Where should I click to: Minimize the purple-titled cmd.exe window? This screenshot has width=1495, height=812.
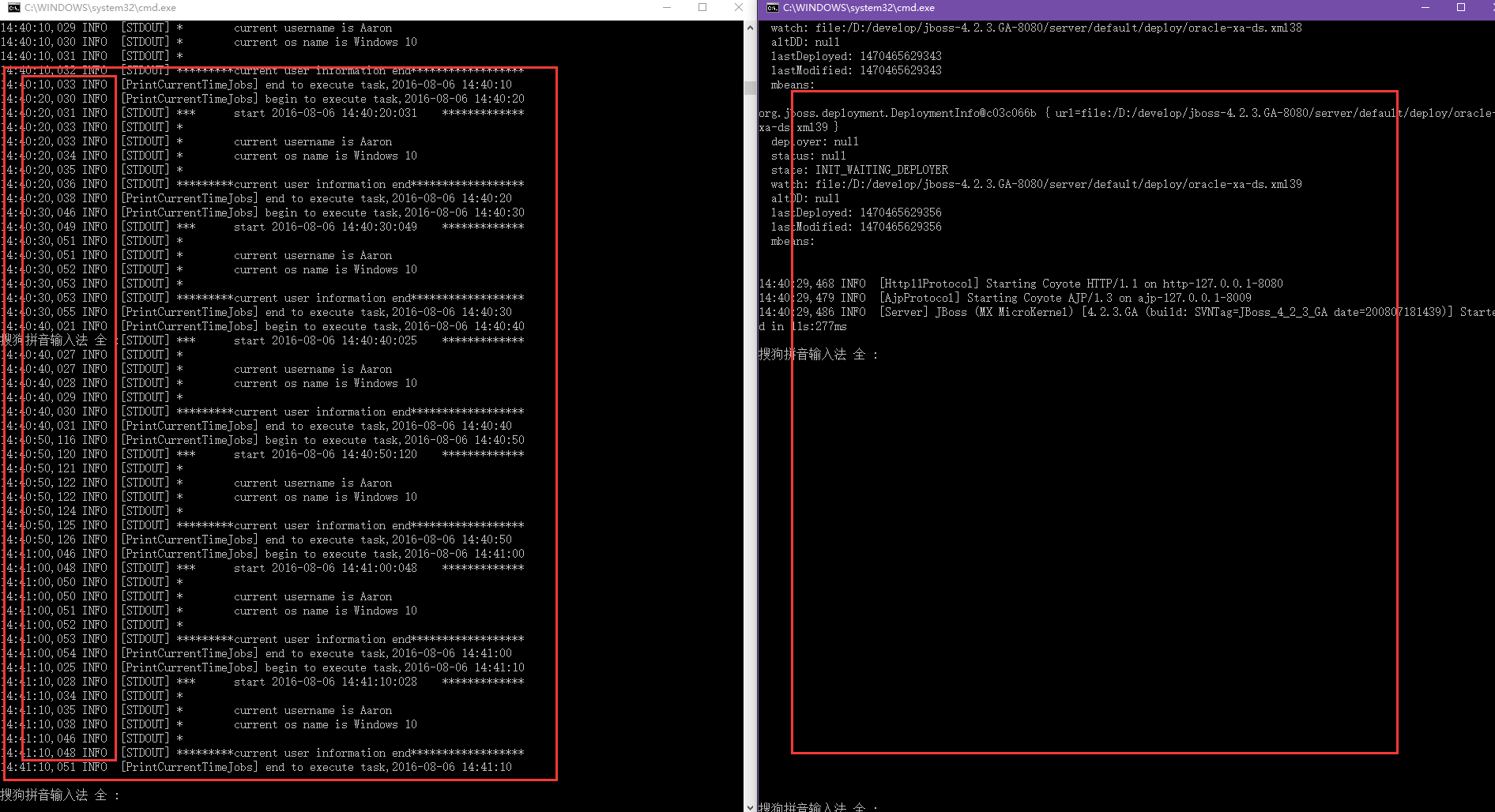coord(1425,8)
